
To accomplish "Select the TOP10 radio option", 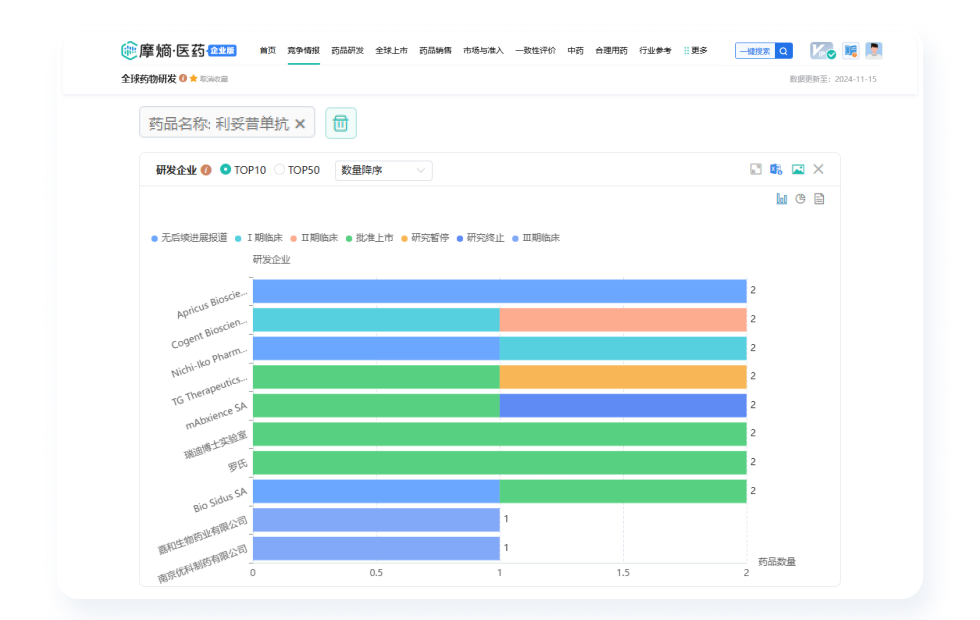I will pos(243,170).
